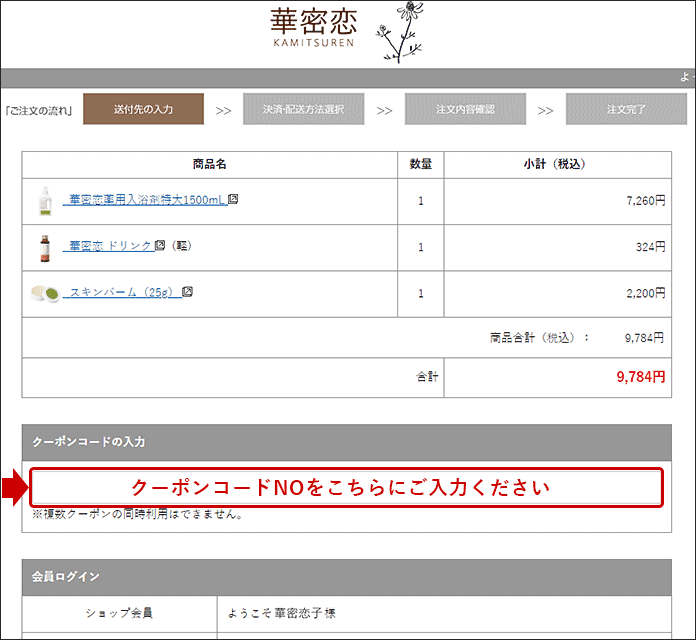
Task: Click the 小計（税込） column header
Action: click(x=558, y=165)
